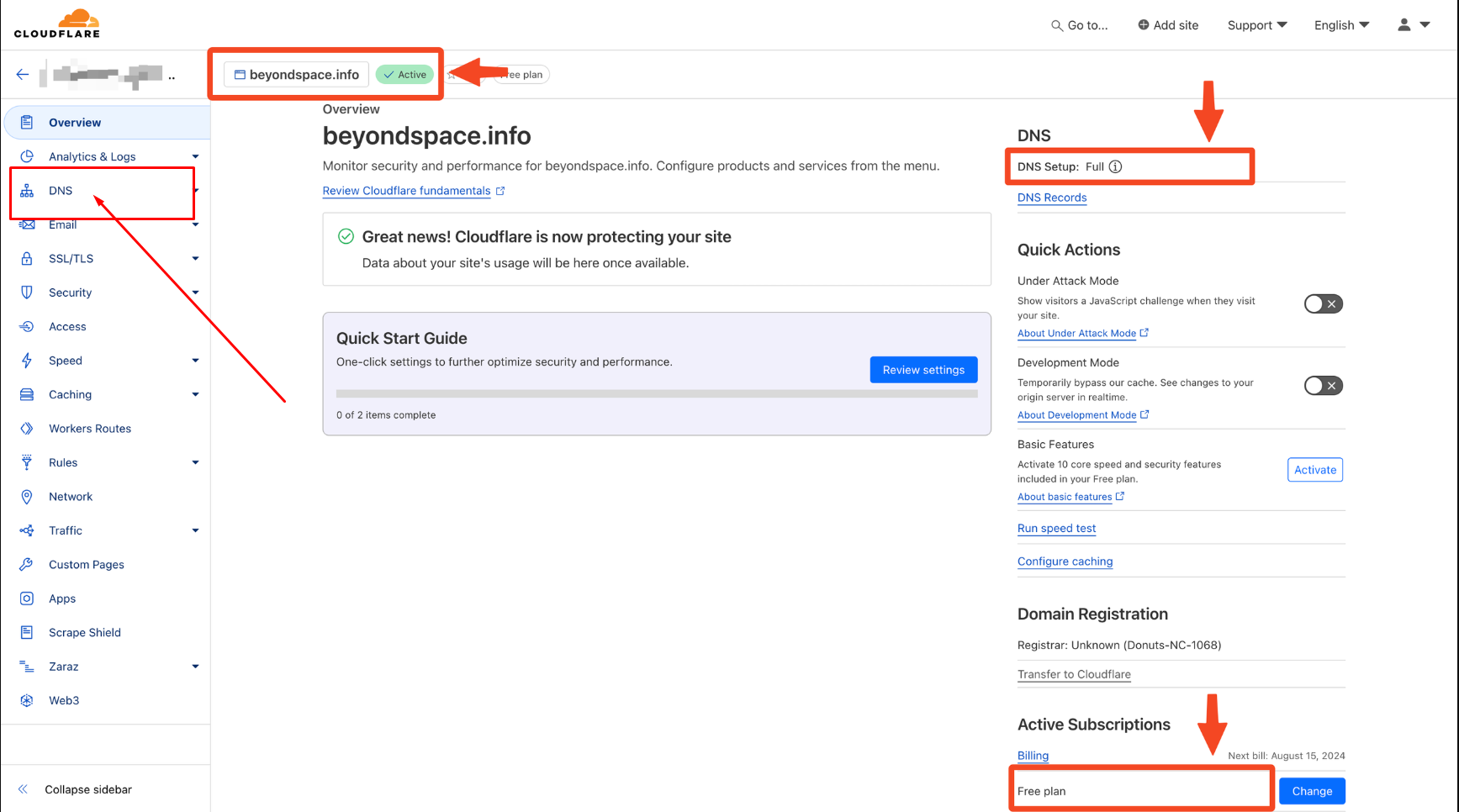The image size is (1459, 812).
Task: Open the DNS Records link
Action: [1052, 198]
